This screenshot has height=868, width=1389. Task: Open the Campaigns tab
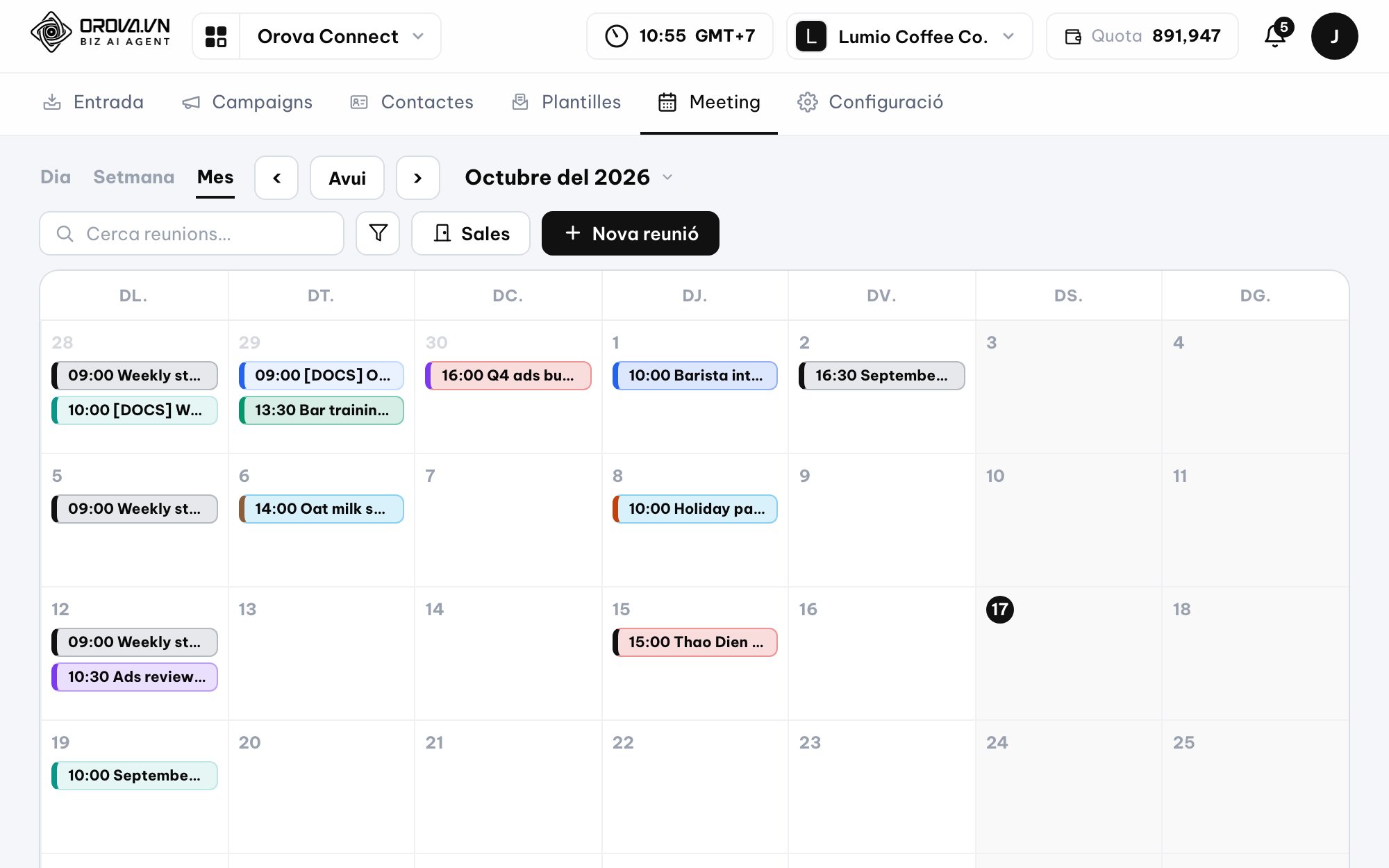247,102
